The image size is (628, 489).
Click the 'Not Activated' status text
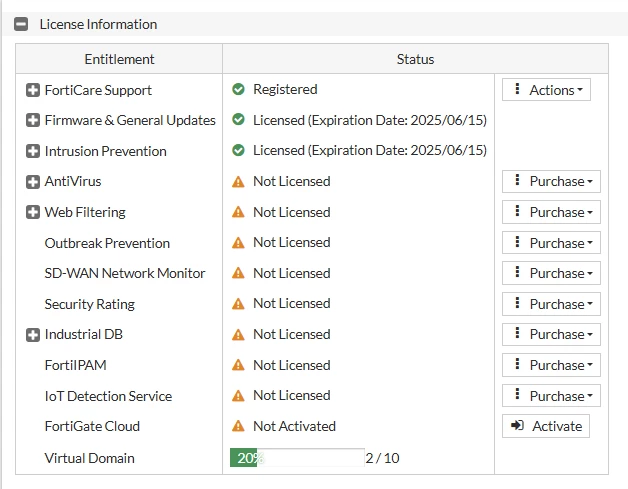tap(294, 426)
